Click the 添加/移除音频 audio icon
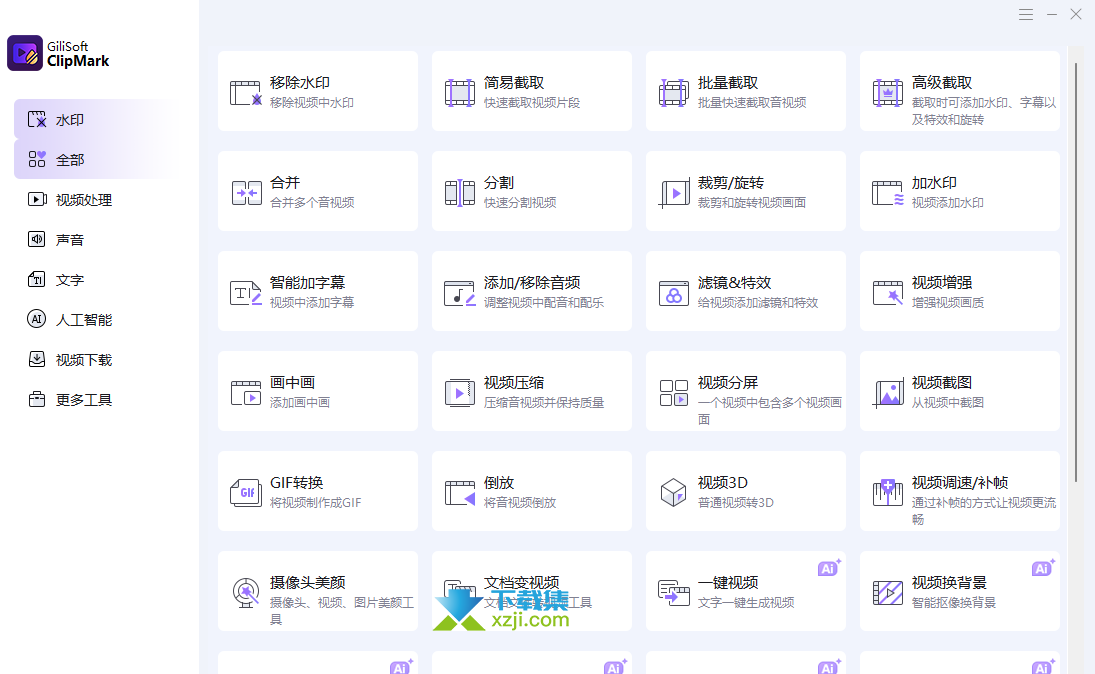1095x674 pixels. pos(460,293)
